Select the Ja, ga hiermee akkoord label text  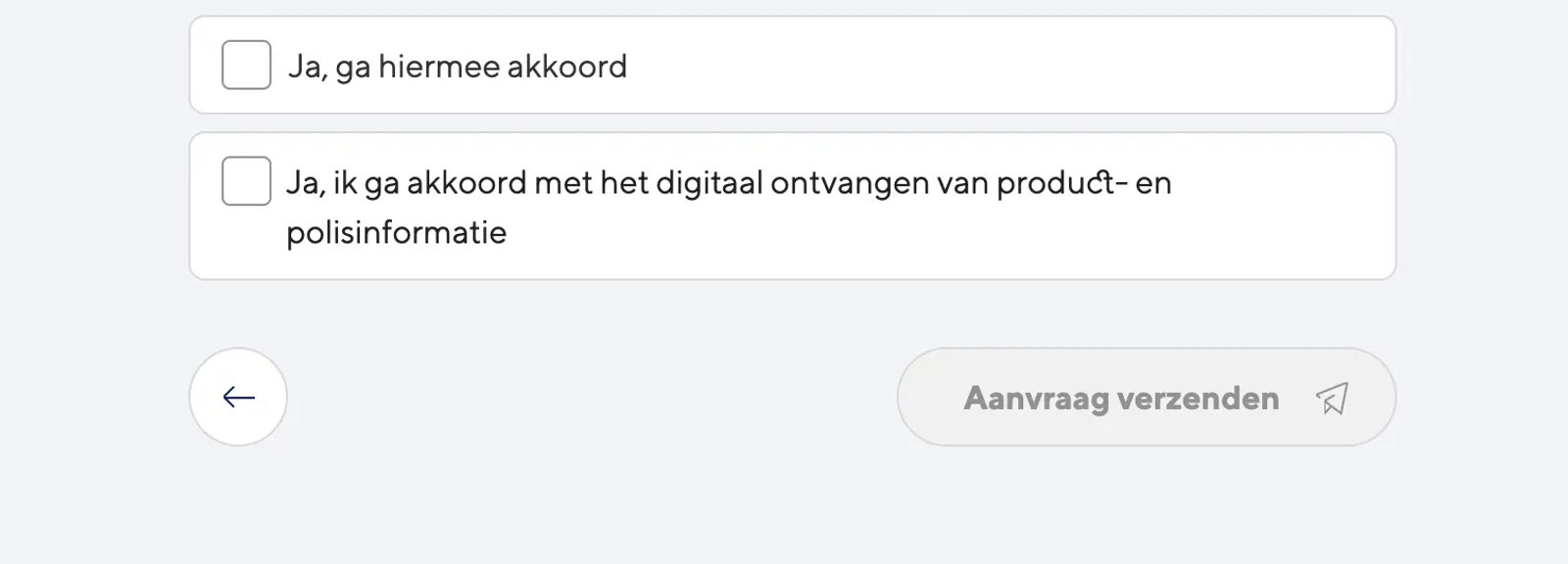459,66
